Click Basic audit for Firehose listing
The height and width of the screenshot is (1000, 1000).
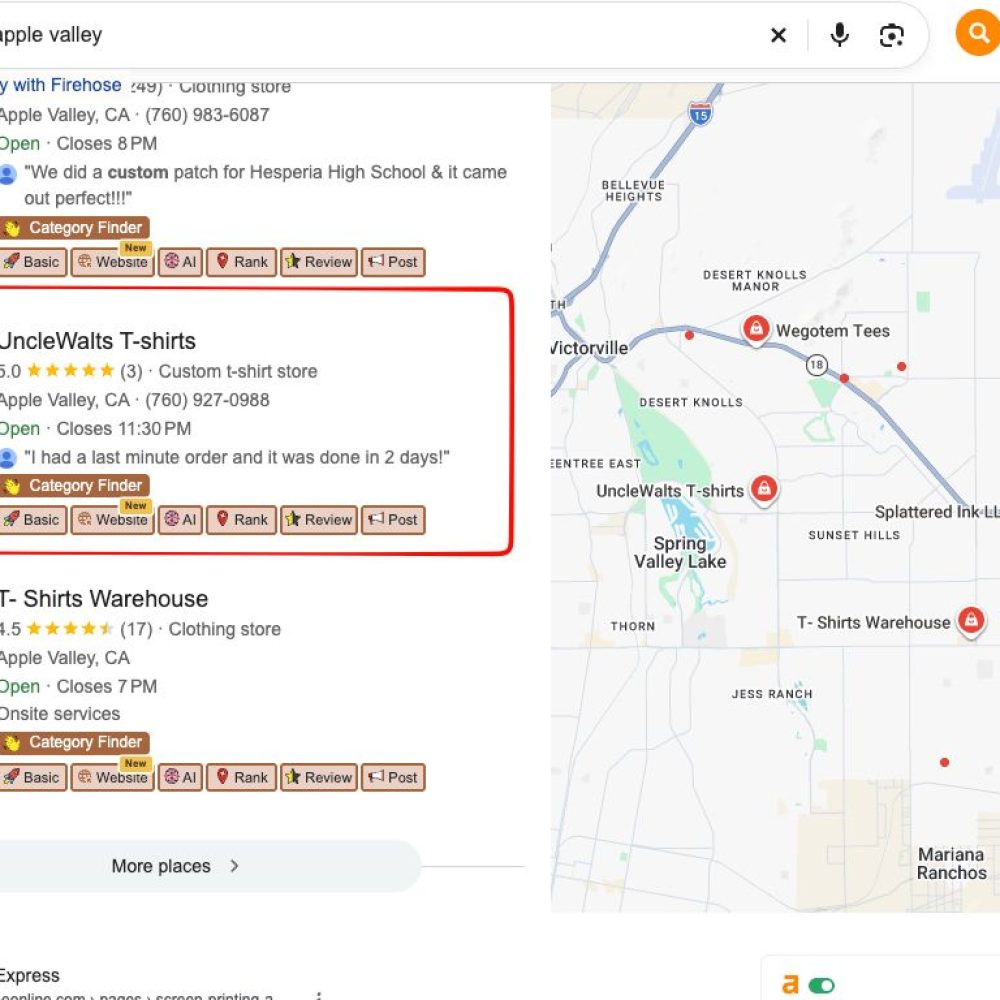(33, 262)
